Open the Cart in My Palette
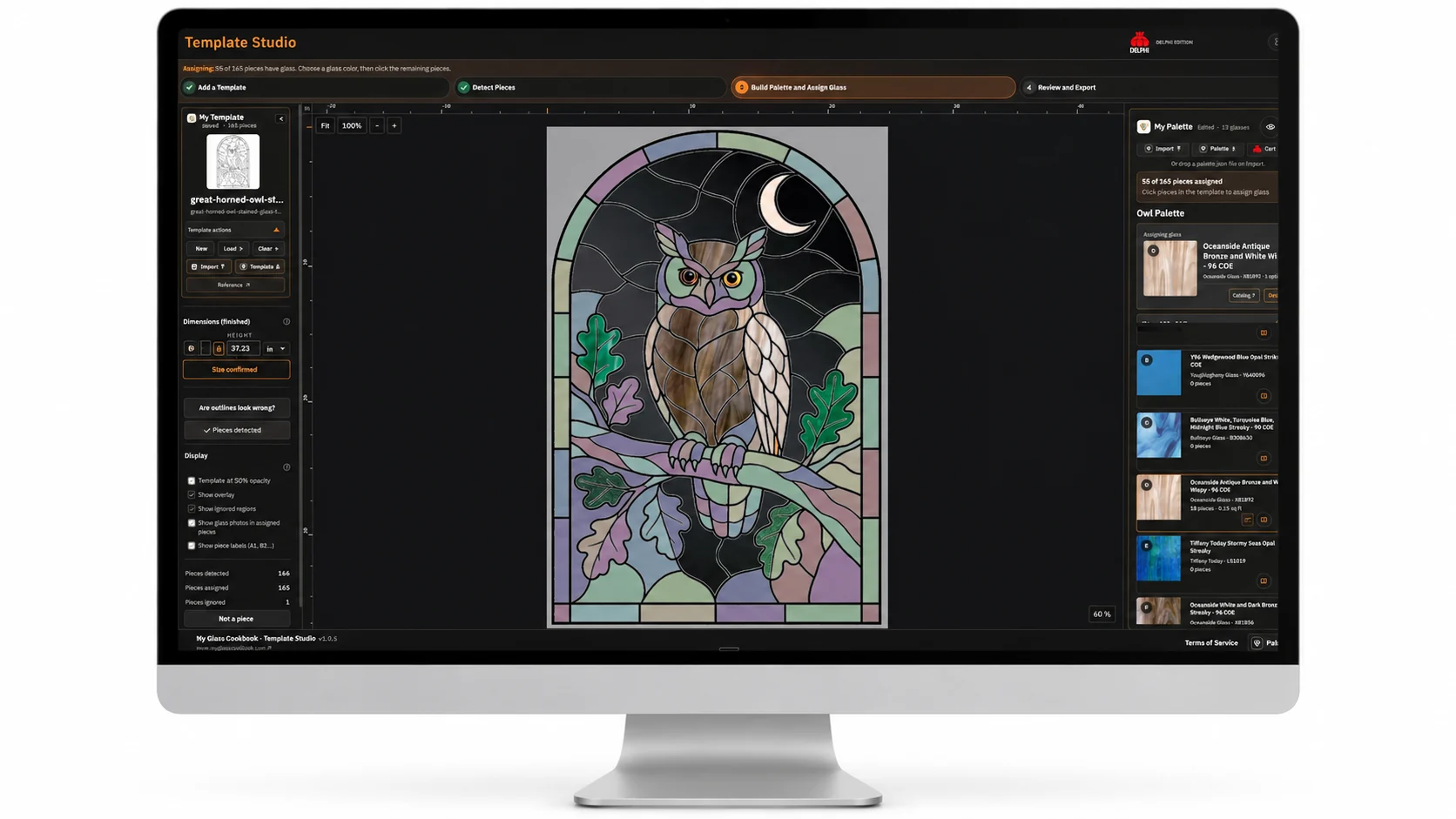The height and width of the screenshot is (819, 1456). (1264, 149)
